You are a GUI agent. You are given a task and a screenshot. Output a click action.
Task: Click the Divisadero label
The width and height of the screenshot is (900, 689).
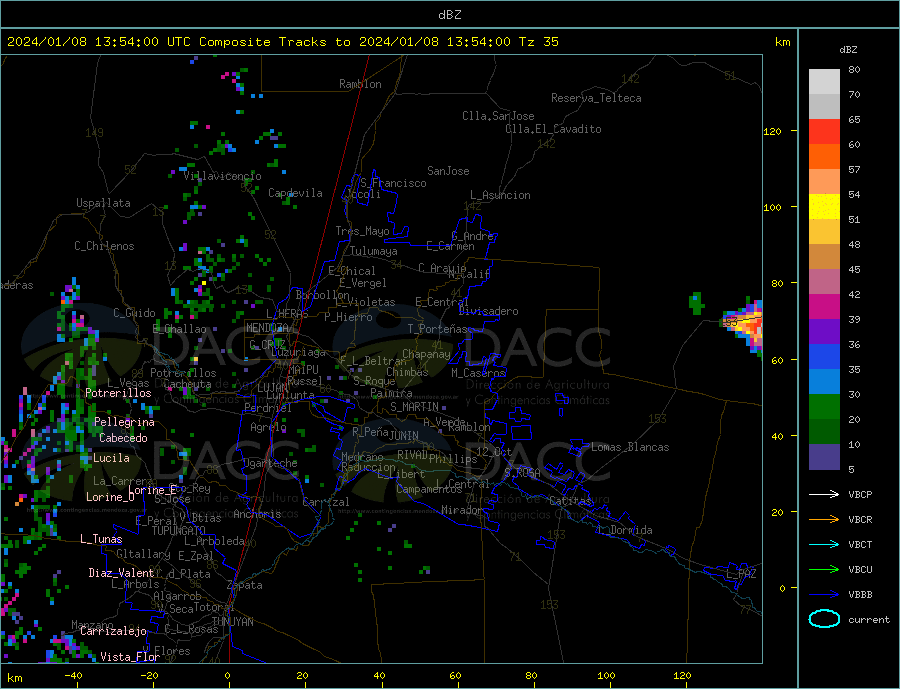(x=488, y=311)
